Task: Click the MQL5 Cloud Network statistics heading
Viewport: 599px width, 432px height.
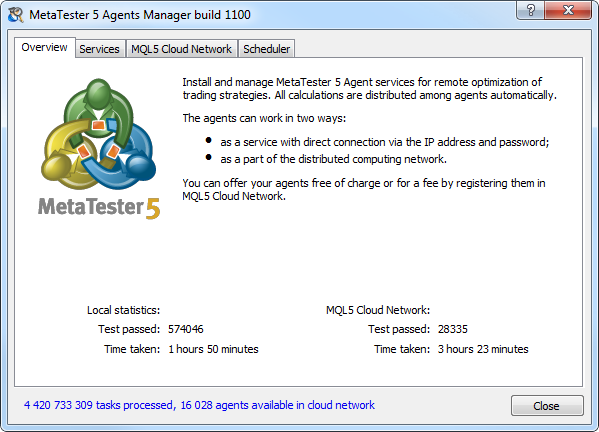Action: pyautogui.click(x=378, y=310)
